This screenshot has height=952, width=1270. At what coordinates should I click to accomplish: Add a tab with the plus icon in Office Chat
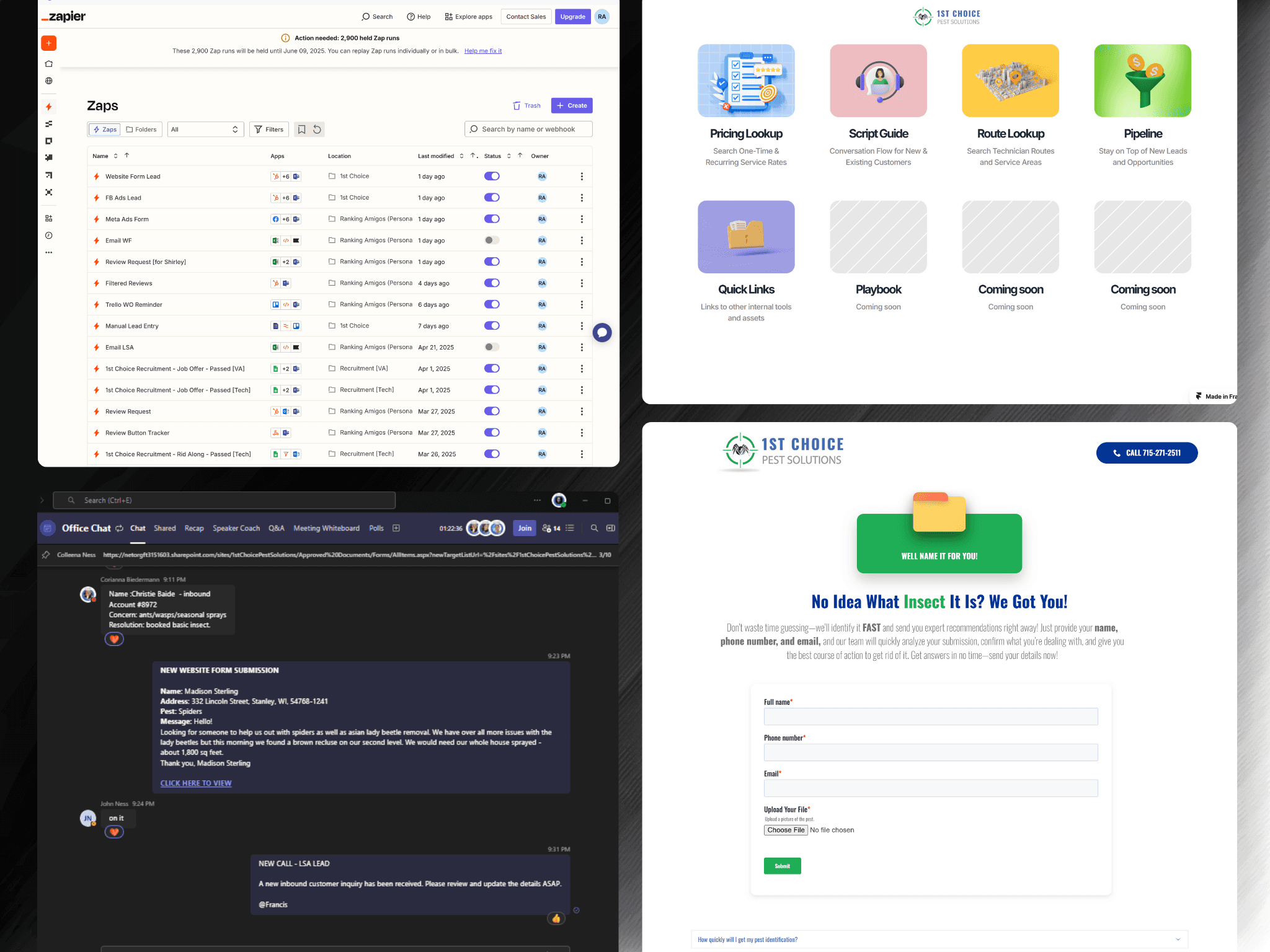(396, 528)
